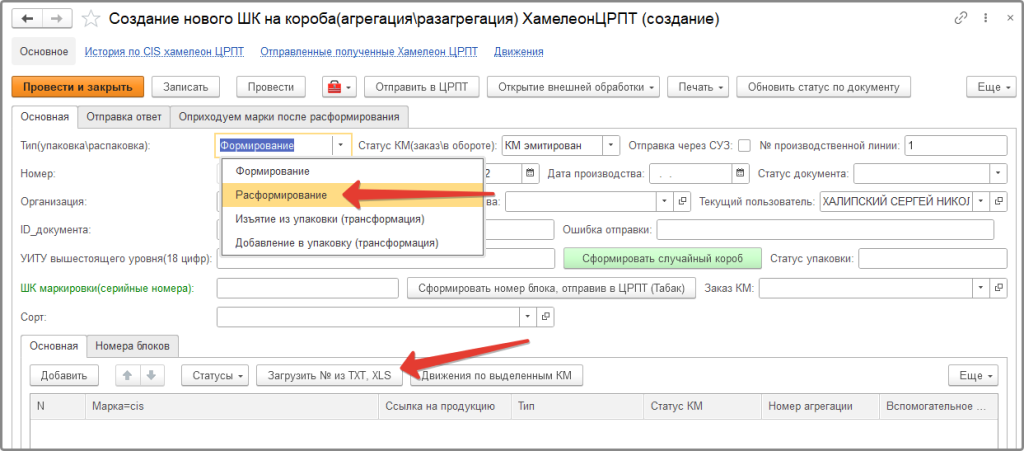Click the Статус упаковки field

coord(933,258)
